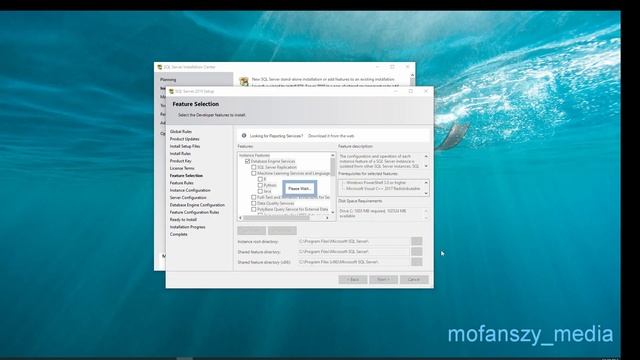
Task: Click the Instance Configuration step
Action: (190, 190)
